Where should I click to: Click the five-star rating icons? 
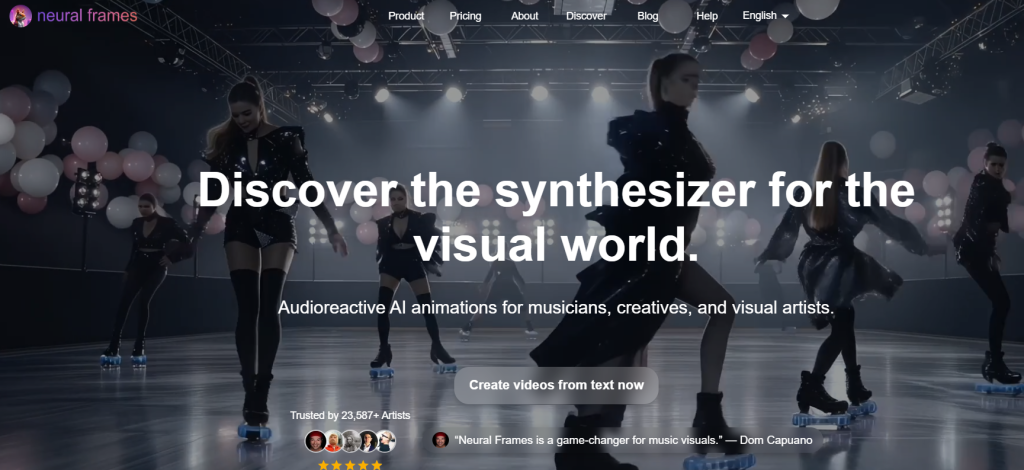350,465
